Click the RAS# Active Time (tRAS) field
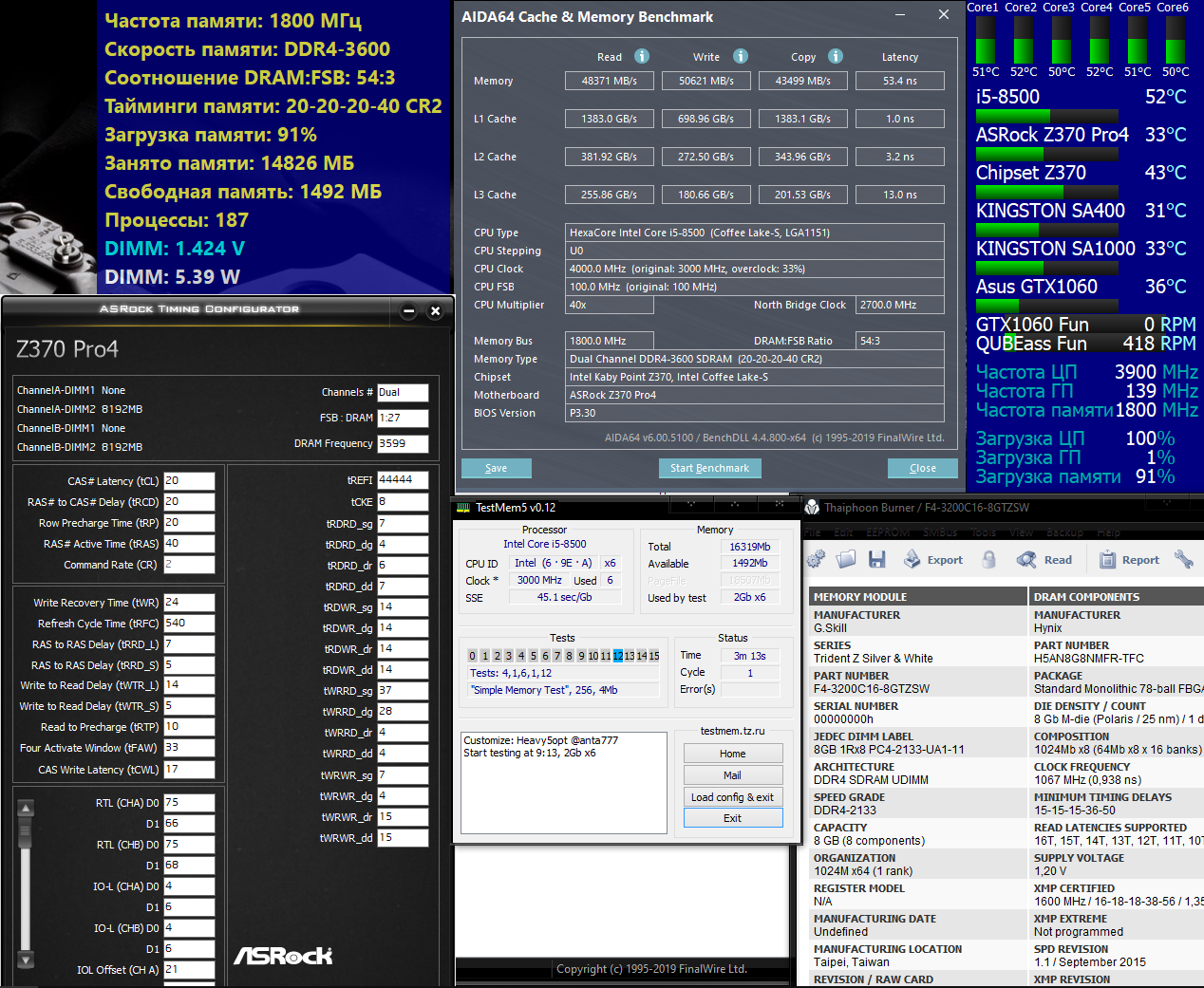 click(189, 544)
